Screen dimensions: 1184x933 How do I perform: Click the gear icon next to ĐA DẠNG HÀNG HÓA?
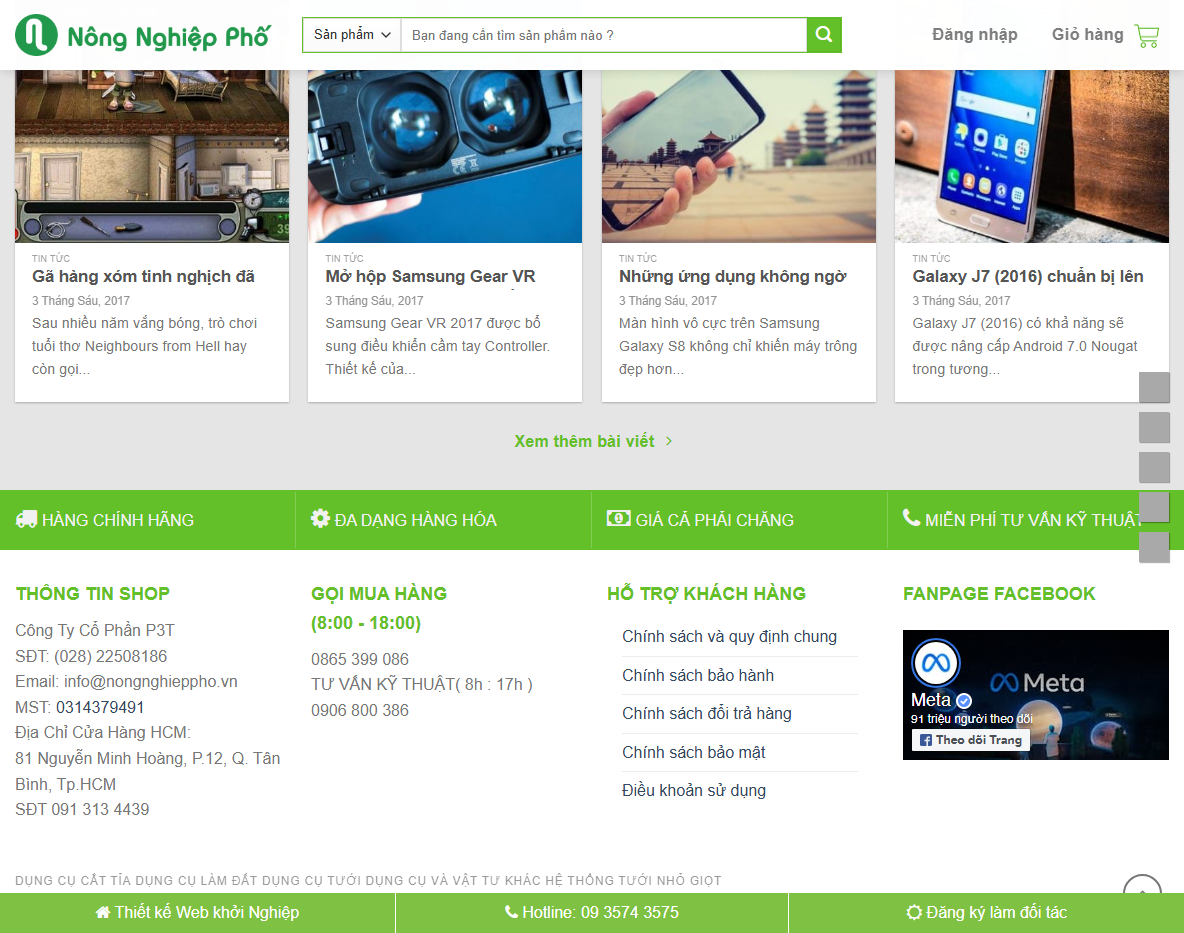pyautogui.click(x=320, y=518)
